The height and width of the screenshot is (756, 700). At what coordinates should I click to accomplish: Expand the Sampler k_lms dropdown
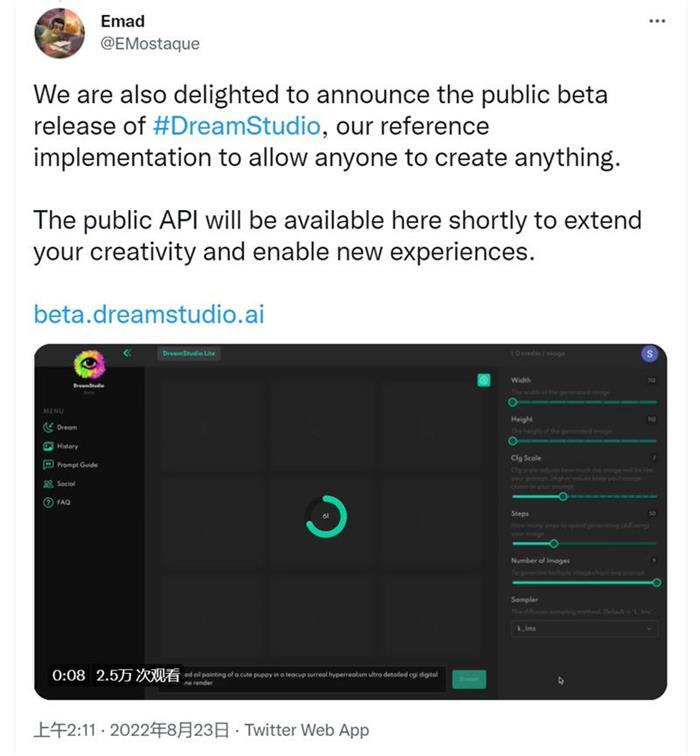click(584, 628)
